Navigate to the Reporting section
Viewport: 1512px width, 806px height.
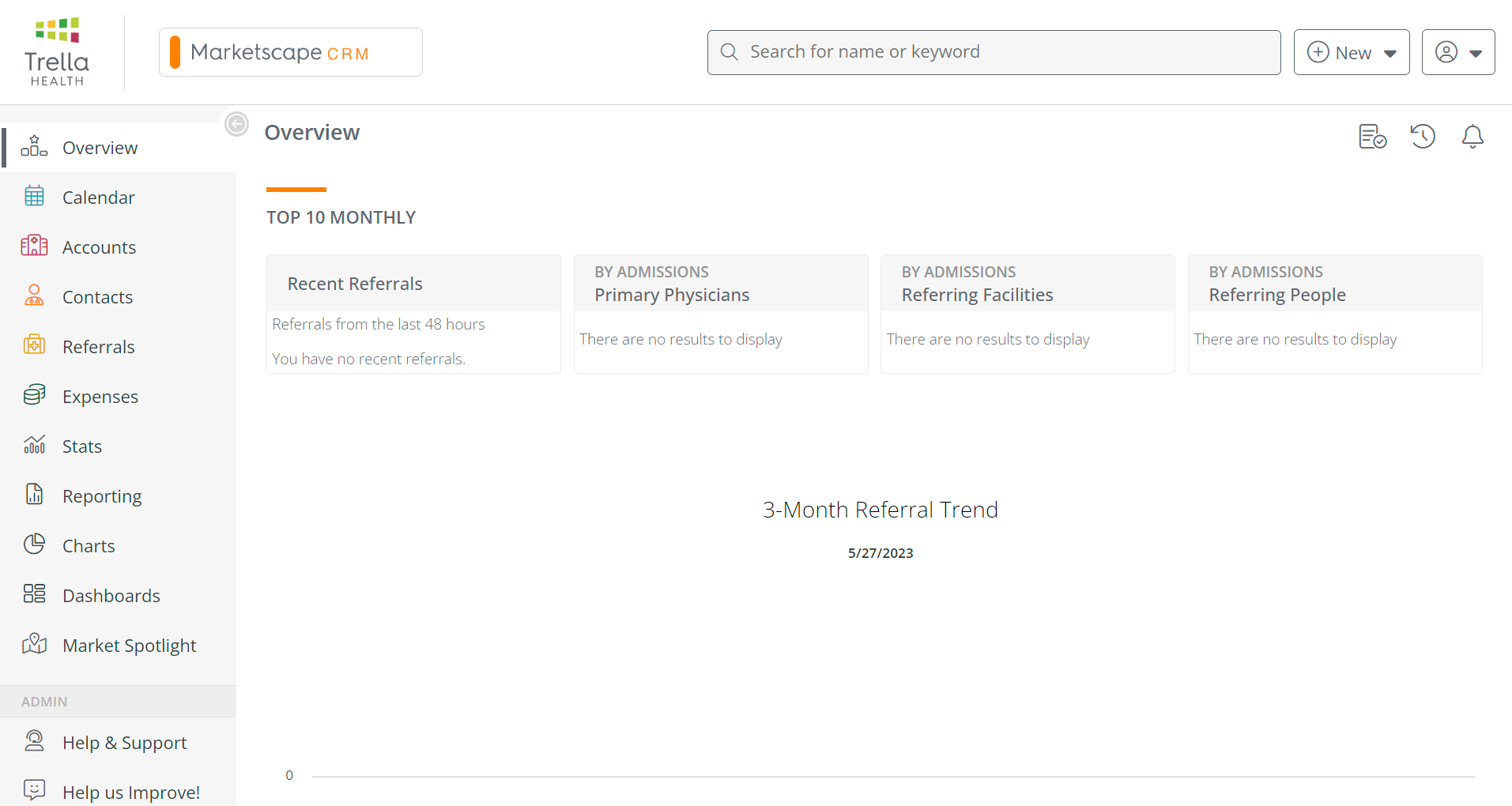[x=101, y=496]
